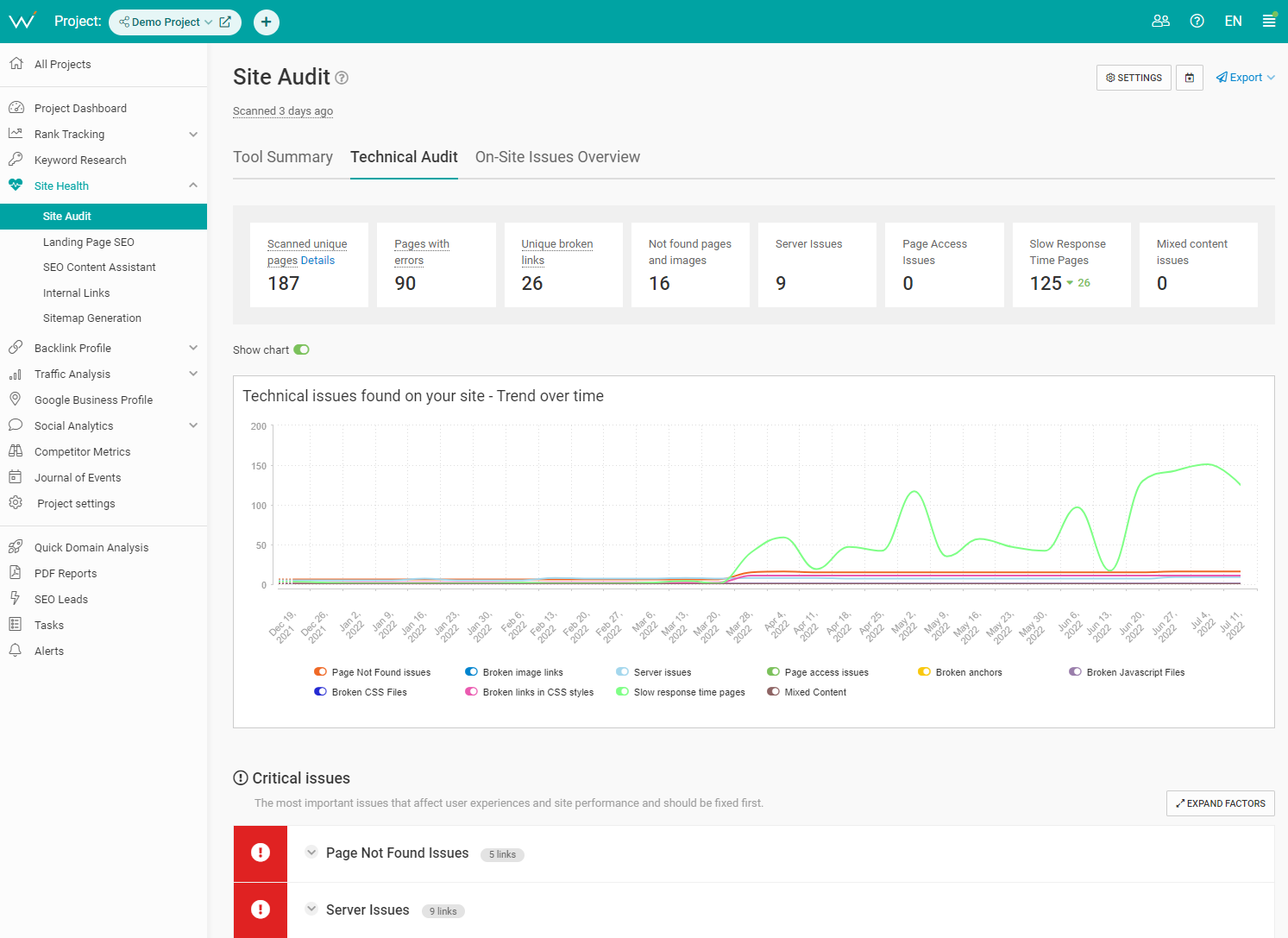Open demo project external link icon

(225, 22)
